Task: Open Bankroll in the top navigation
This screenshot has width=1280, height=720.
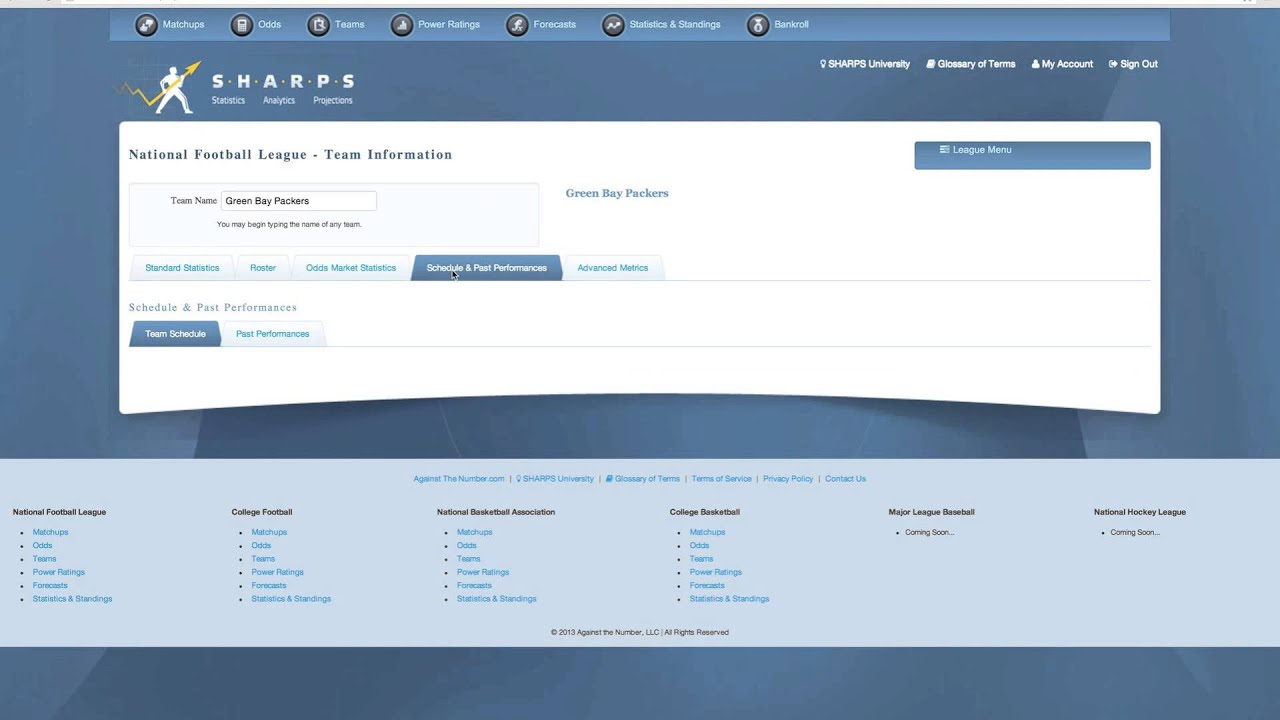Action: click(792, 25)
